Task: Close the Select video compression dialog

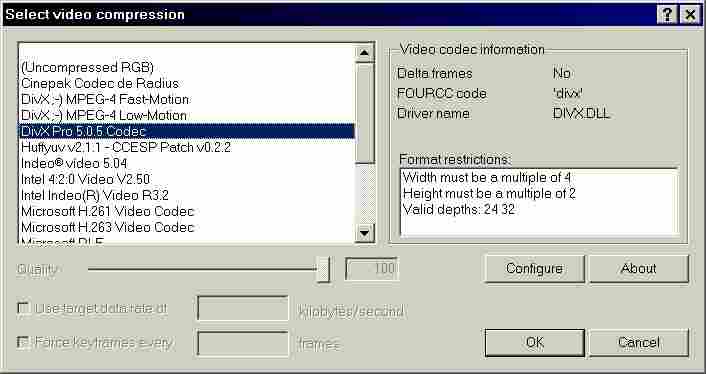Action: click(x=690, y=15)
